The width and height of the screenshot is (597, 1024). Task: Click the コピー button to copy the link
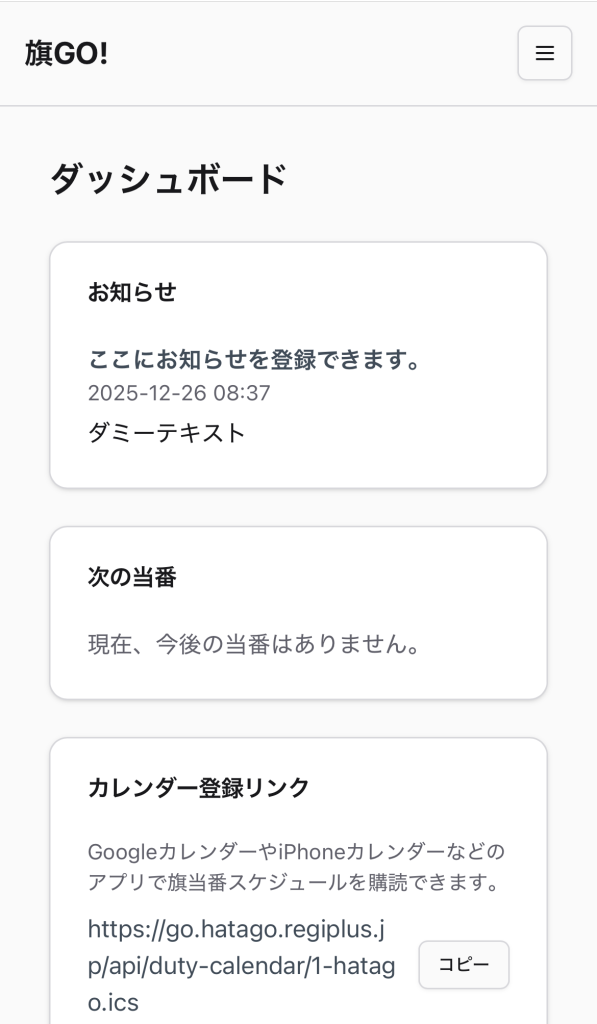click(464, 965)
